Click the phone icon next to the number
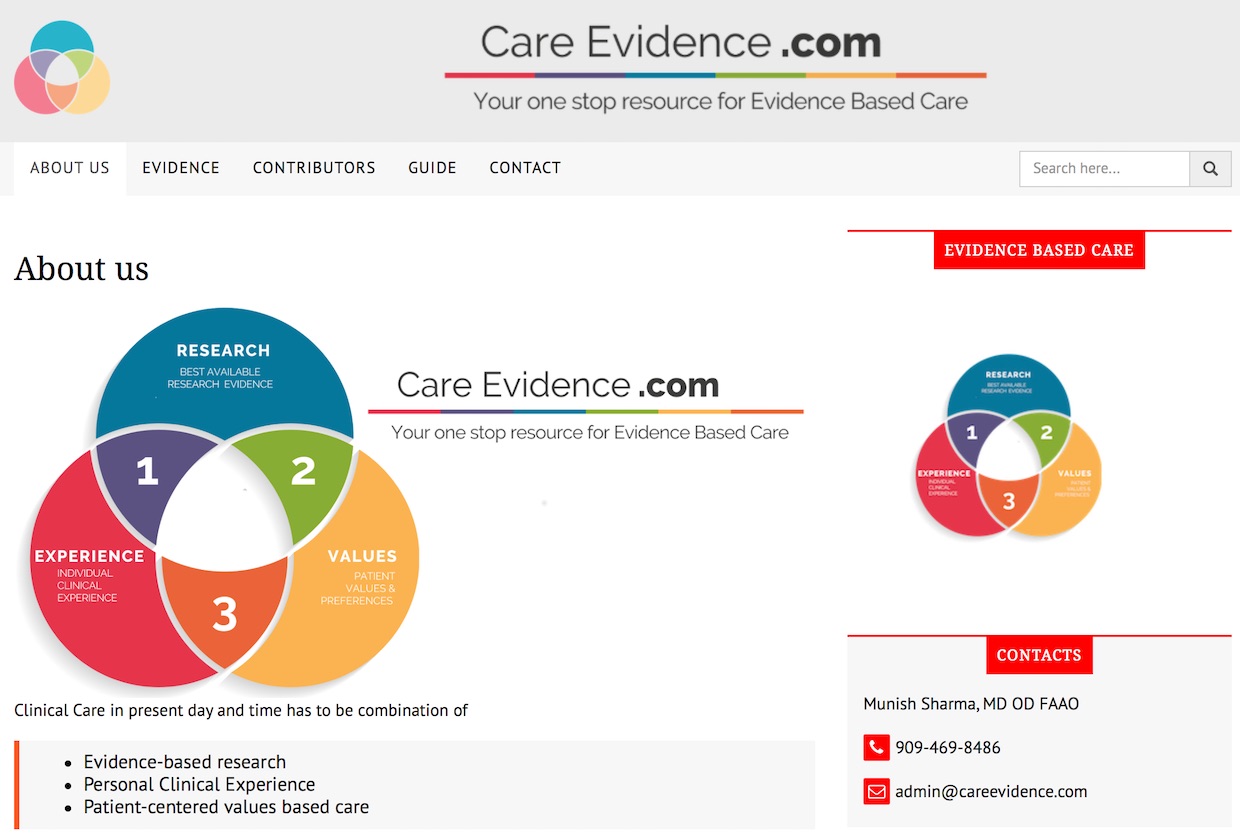The image size is (1240, 840). 876,747
